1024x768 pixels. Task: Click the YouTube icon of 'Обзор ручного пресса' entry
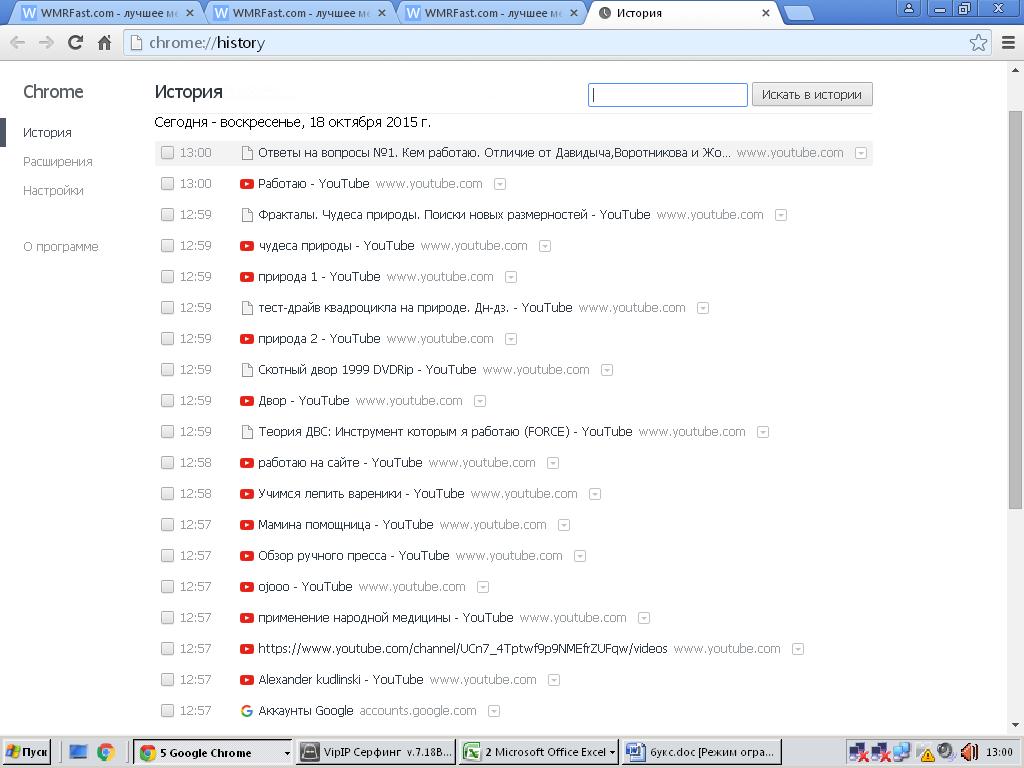coord(247,556)
